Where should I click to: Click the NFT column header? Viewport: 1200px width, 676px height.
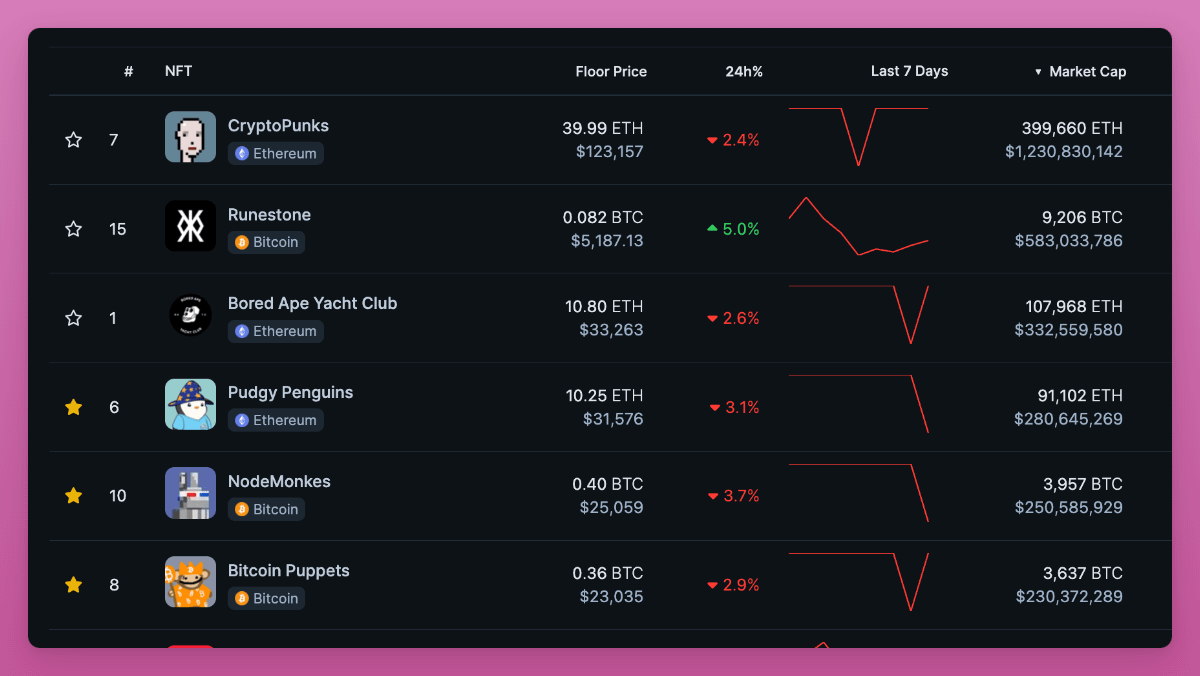(179, 72)
